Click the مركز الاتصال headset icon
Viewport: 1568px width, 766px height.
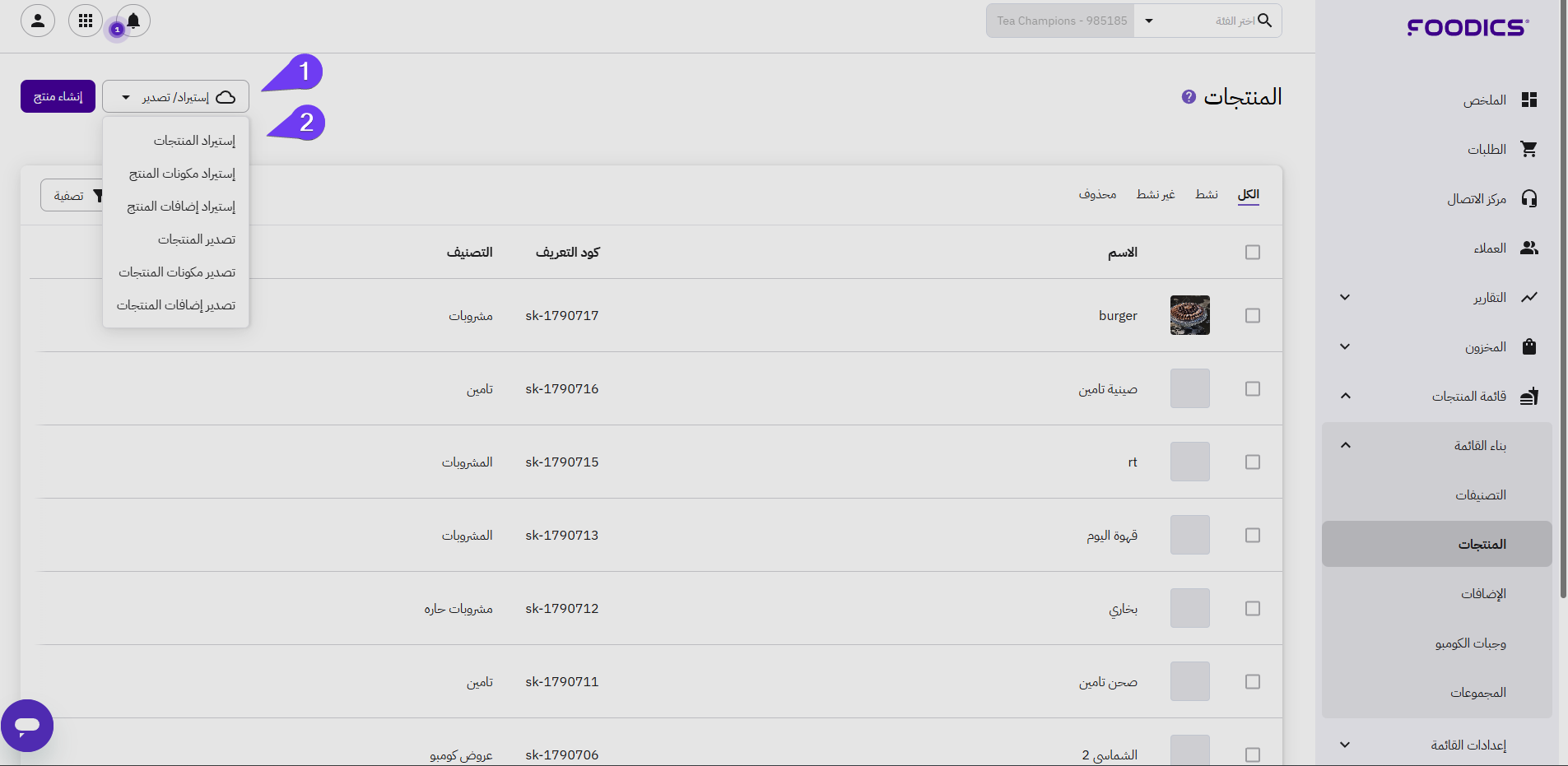[1528, 199]
